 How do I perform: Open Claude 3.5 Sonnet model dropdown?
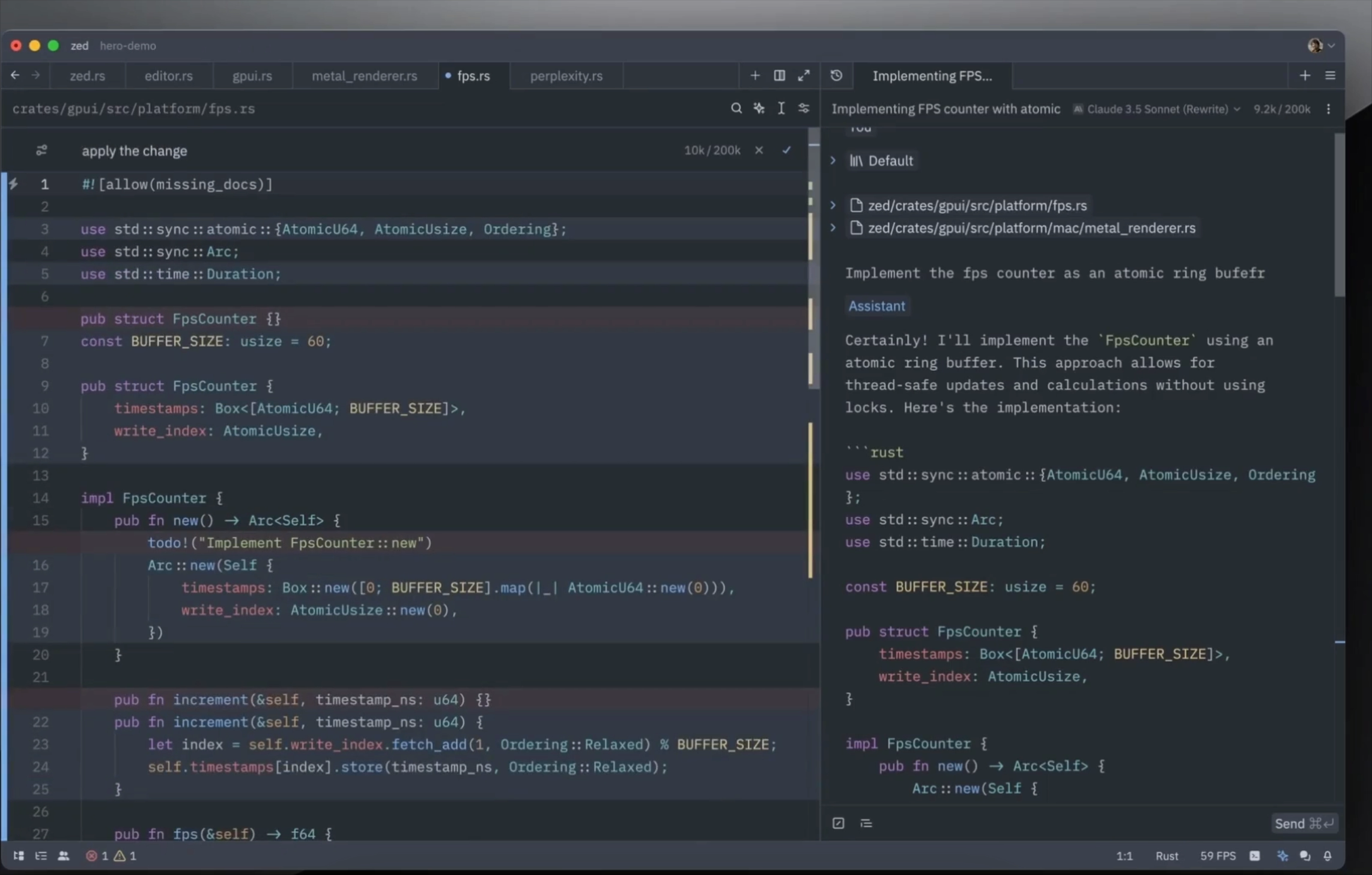click(1157, 109)
